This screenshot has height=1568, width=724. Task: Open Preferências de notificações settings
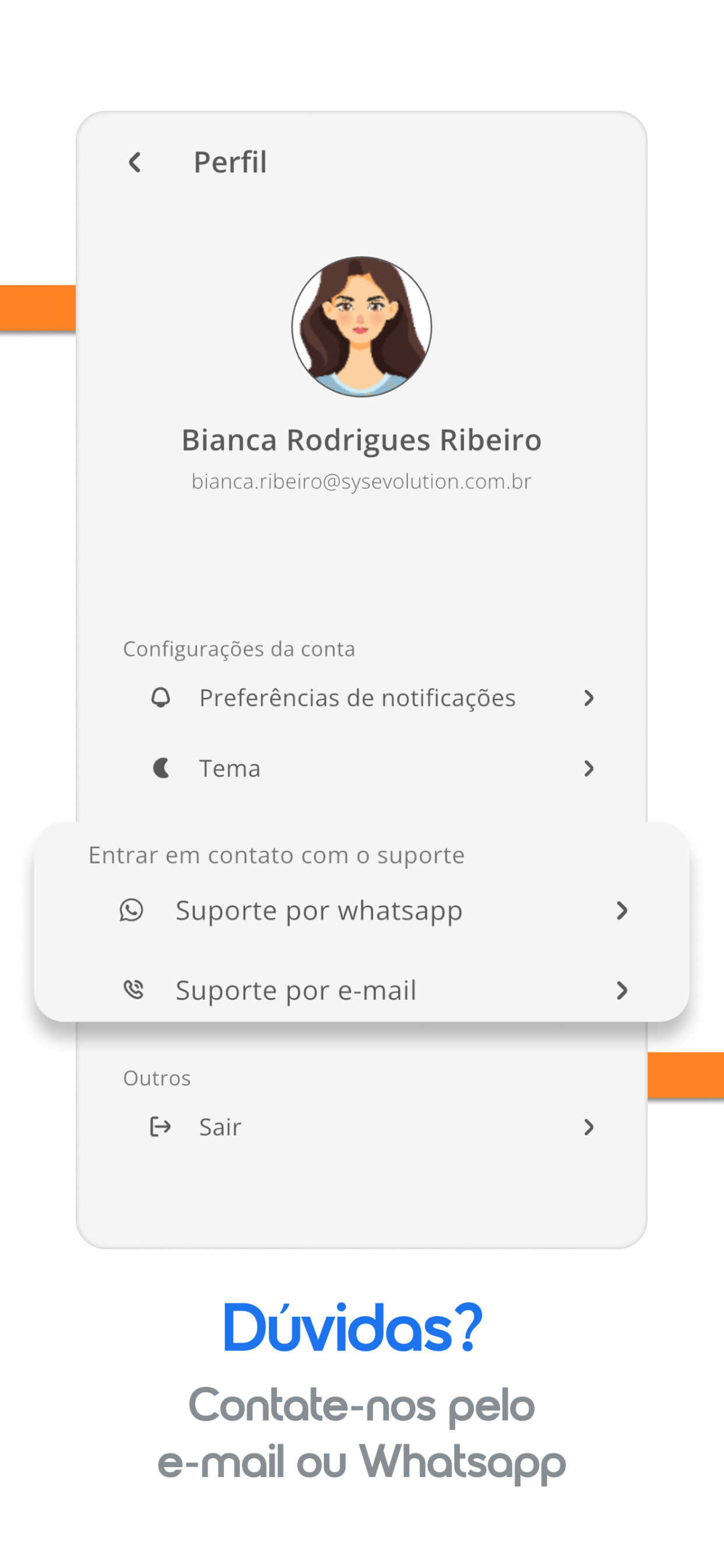(372, 698)
